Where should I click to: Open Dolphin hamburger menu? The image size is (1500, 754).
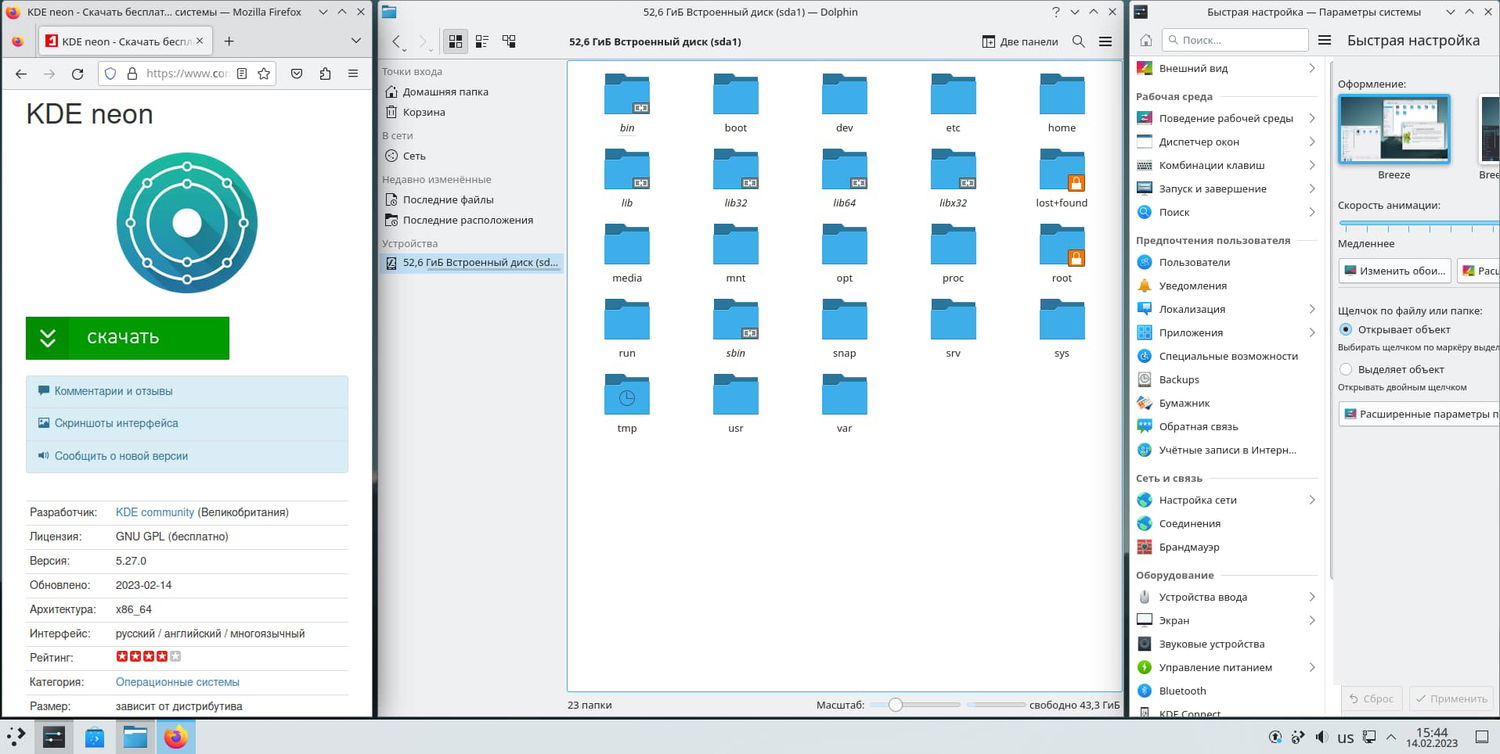coord(1105,42)
